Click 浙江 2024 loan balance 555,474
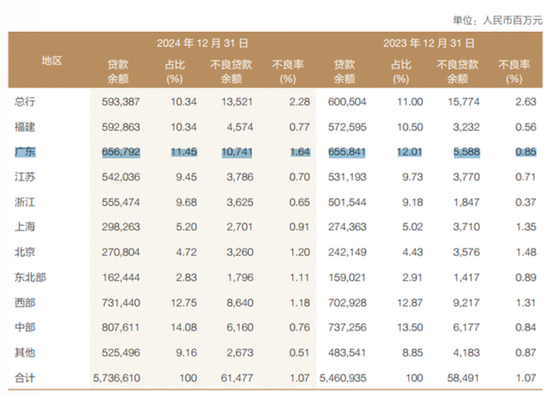 point(121,202)
